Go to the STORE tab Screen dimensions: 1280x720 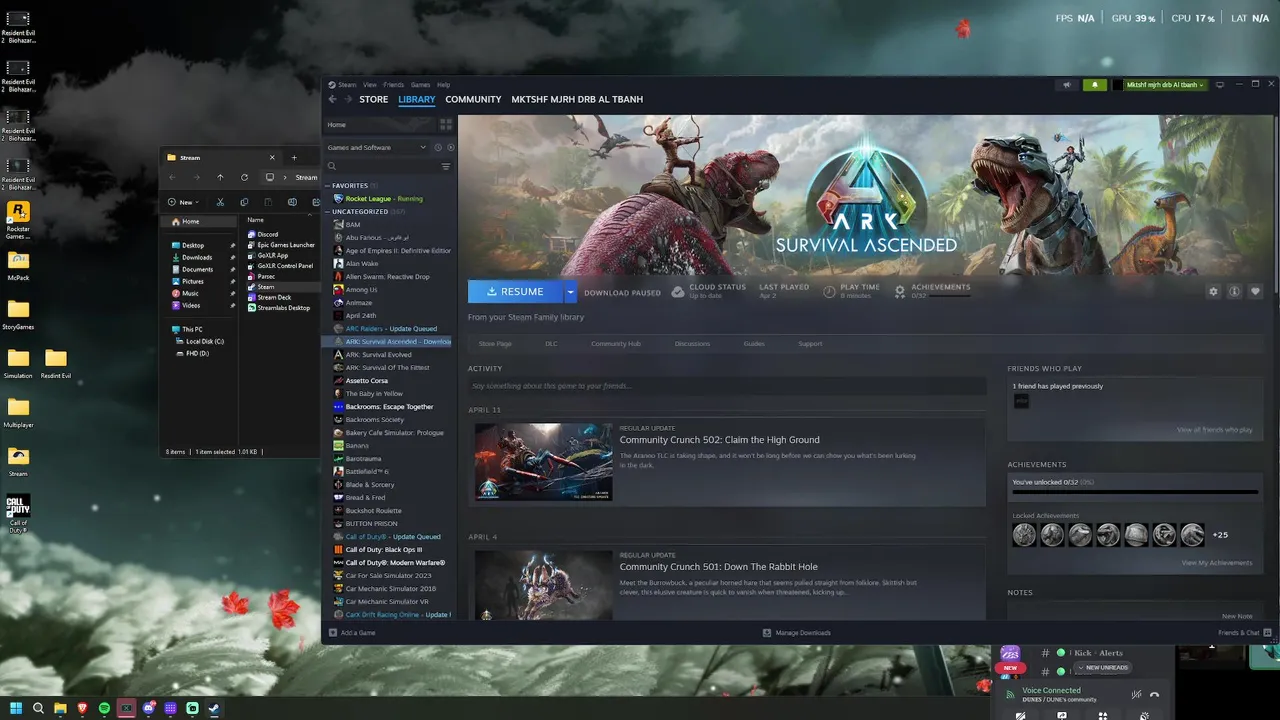(x=374, y=100)
